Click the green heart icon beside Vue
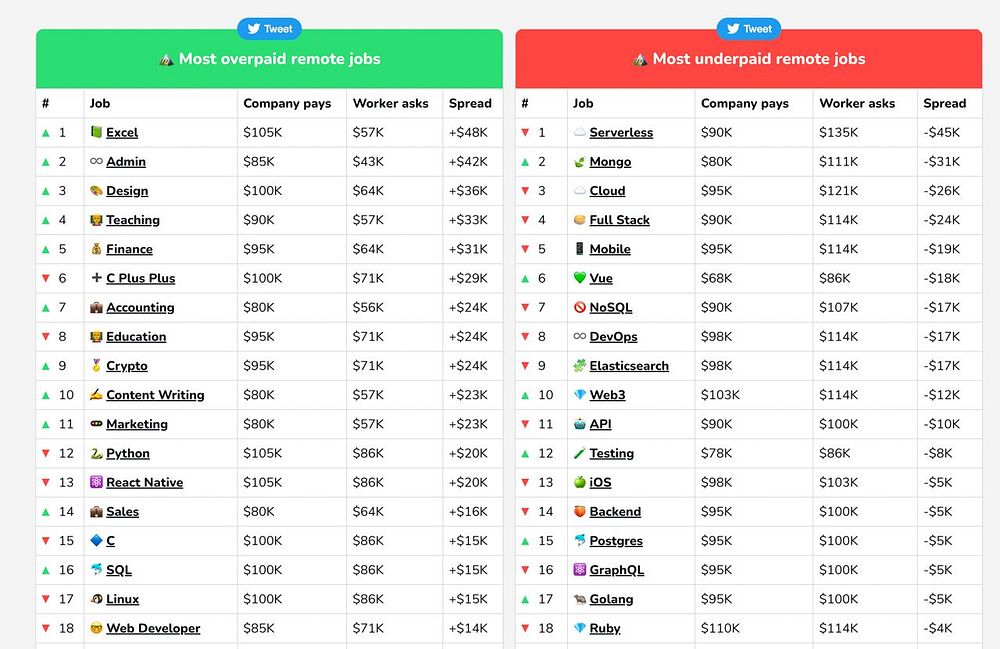Image resolution: width=1000 pixels, height=649 pixels. (579, 278)
